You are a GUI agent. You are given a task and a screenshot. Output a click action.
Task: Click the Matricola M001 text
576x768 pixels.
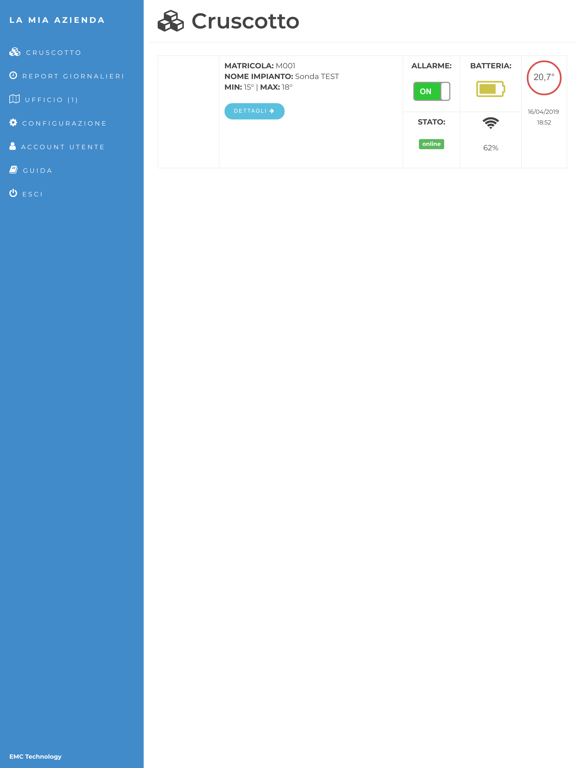[260, 66]
